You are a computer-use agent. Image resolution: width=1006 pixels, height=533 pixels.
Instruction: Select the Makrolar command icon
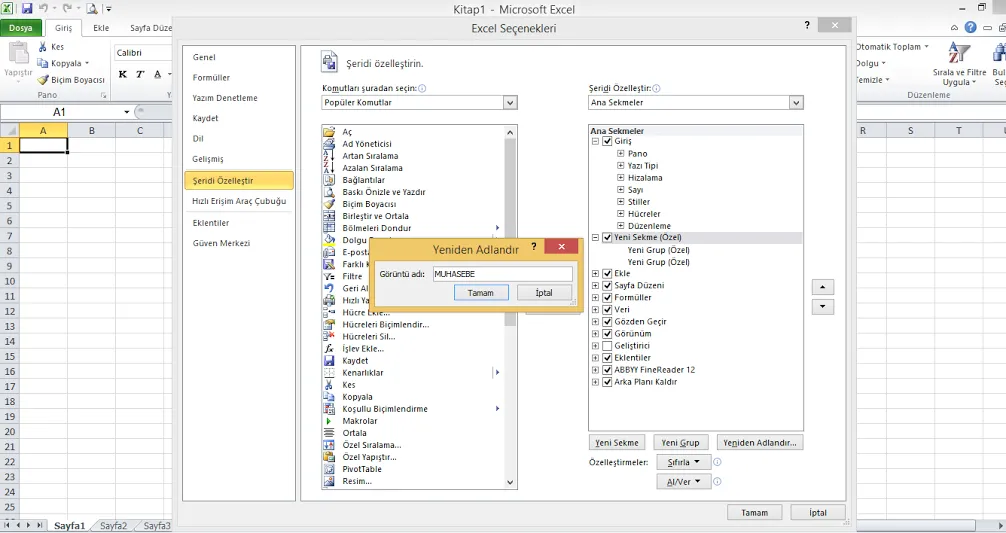[x=329, y=421]
